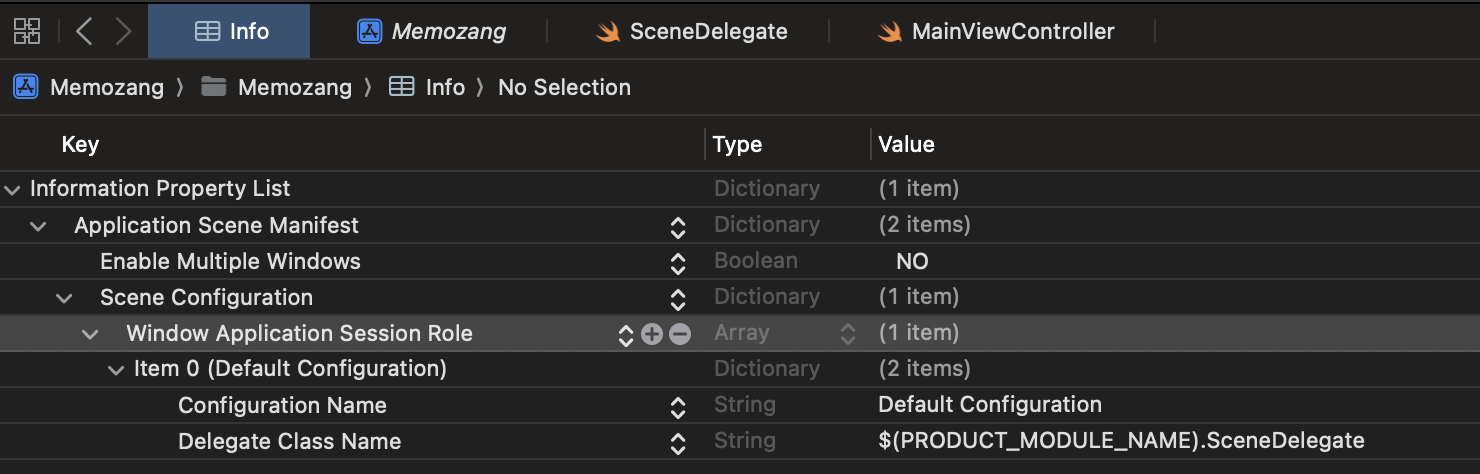
Task: Open the Array type popup selector
Action: (x=847, y=334)
